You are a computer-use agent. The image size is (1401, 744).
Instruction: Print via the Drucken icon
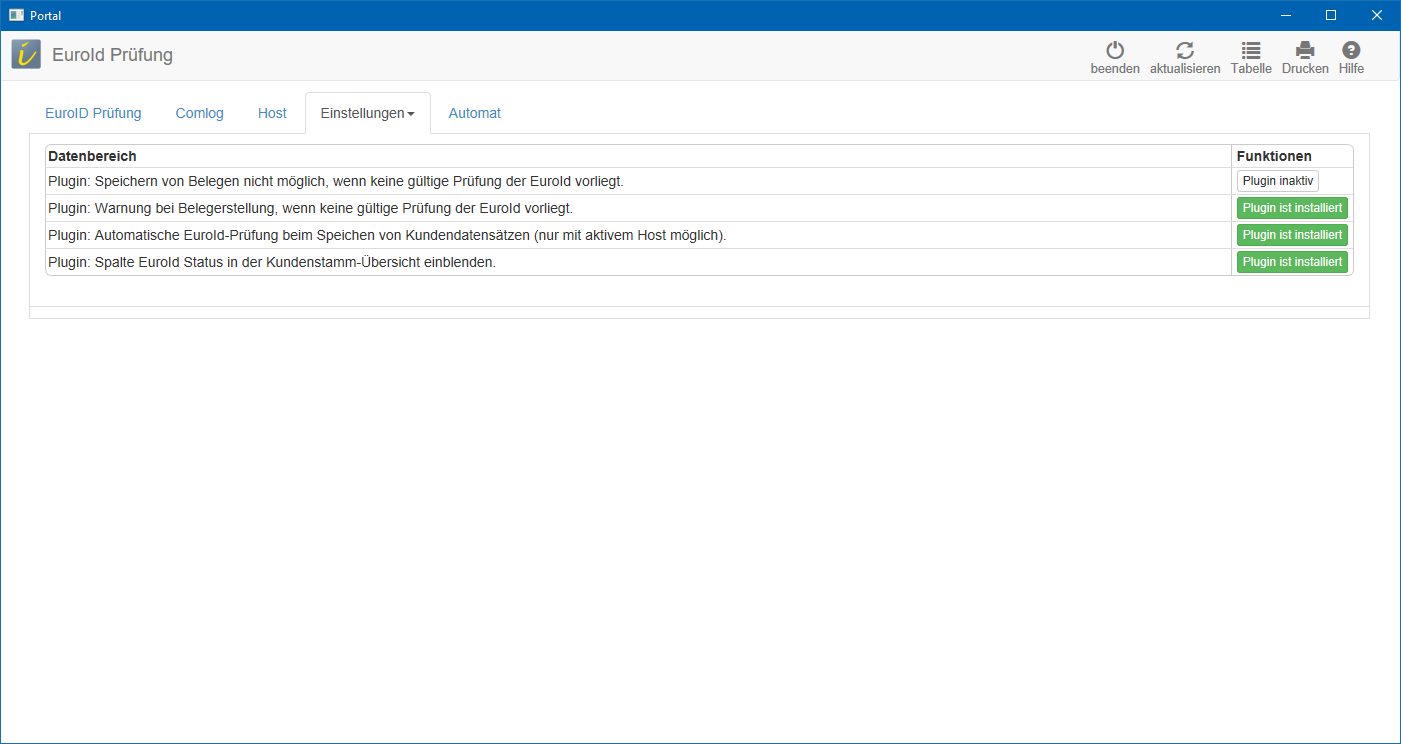pos(1305,51)
